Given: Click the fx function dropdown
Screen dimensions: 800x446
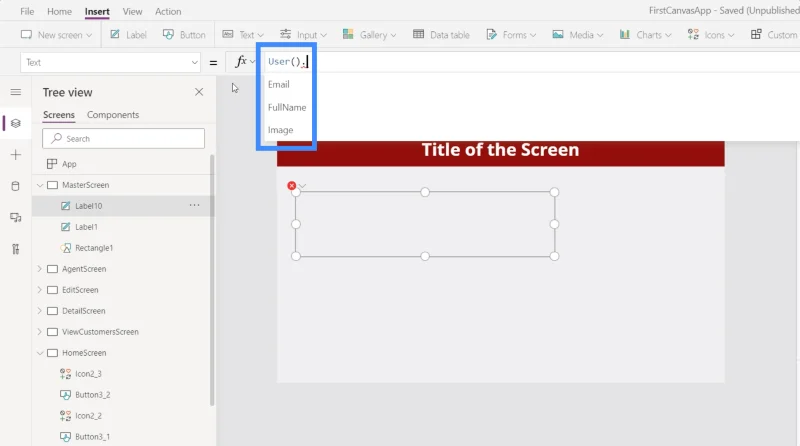Looking at the screenshot, I should [245, 62].
